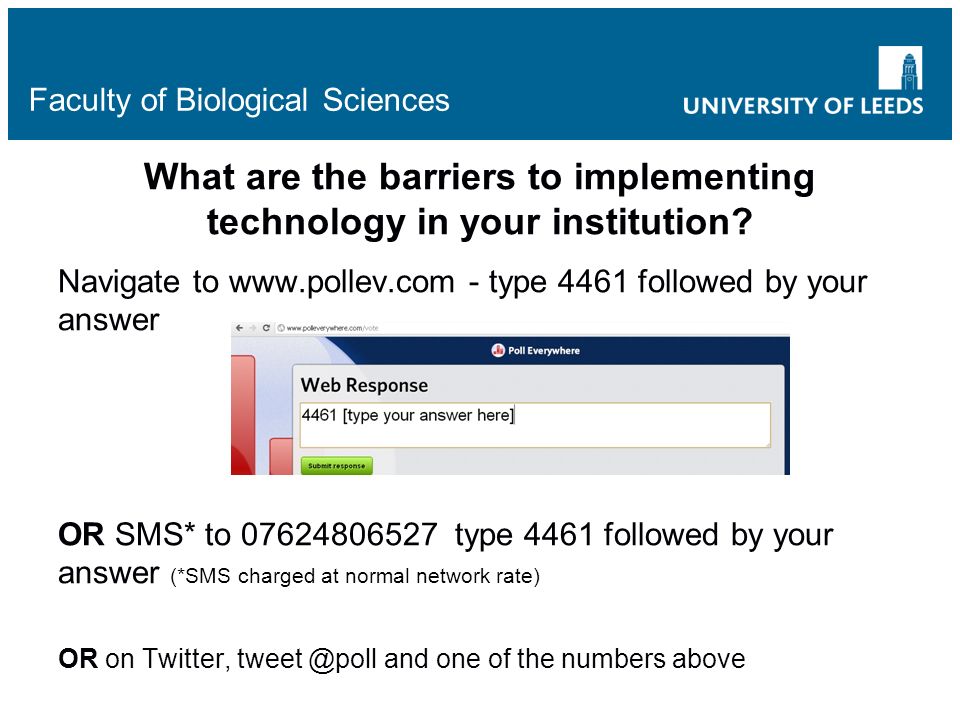This screenshot has height=720, width=960.
Task: Click the www.pollev.com link text
Action: coord(342,282)
